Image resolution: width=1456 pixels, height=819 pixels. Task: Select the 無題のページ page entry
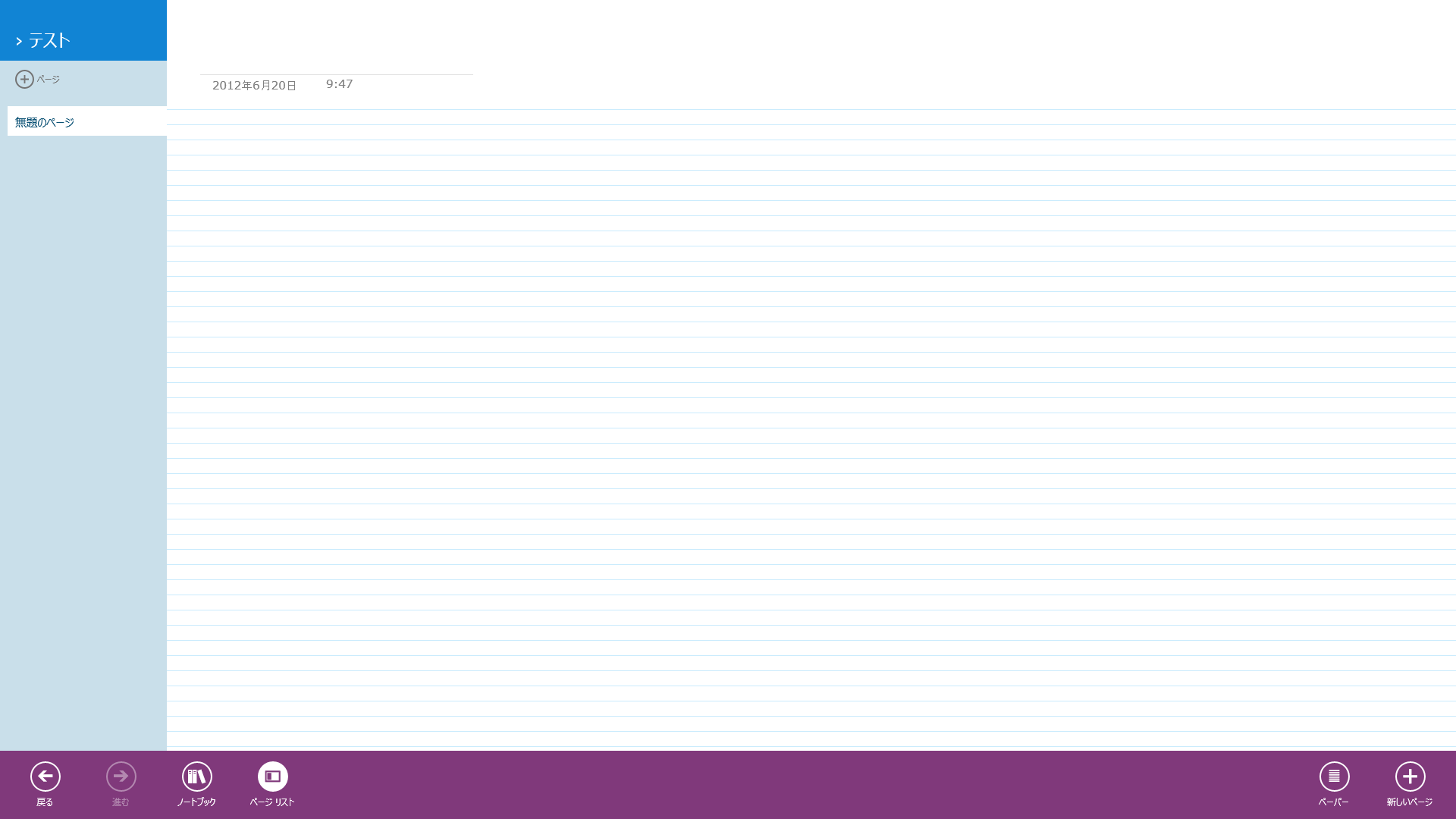coord(87,121)
